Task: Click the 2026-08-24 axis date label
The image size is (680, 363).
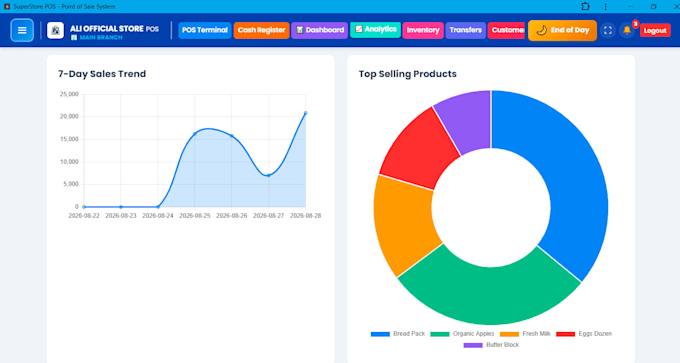Action: pyautogui.click(x=158, y=216)
